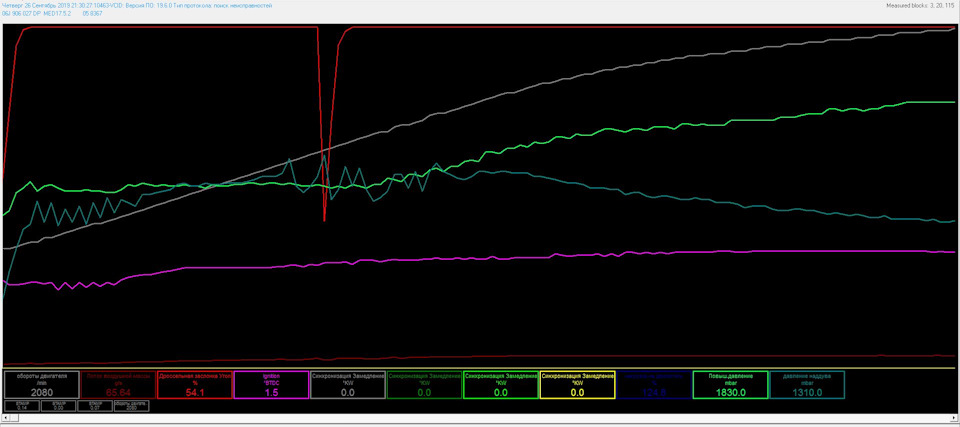The width and height of the screenshot is (960, 427).
Task: Click the right arrow of the horizontal scrollbar
Action: pyautogui.click(x=954, y=418)
